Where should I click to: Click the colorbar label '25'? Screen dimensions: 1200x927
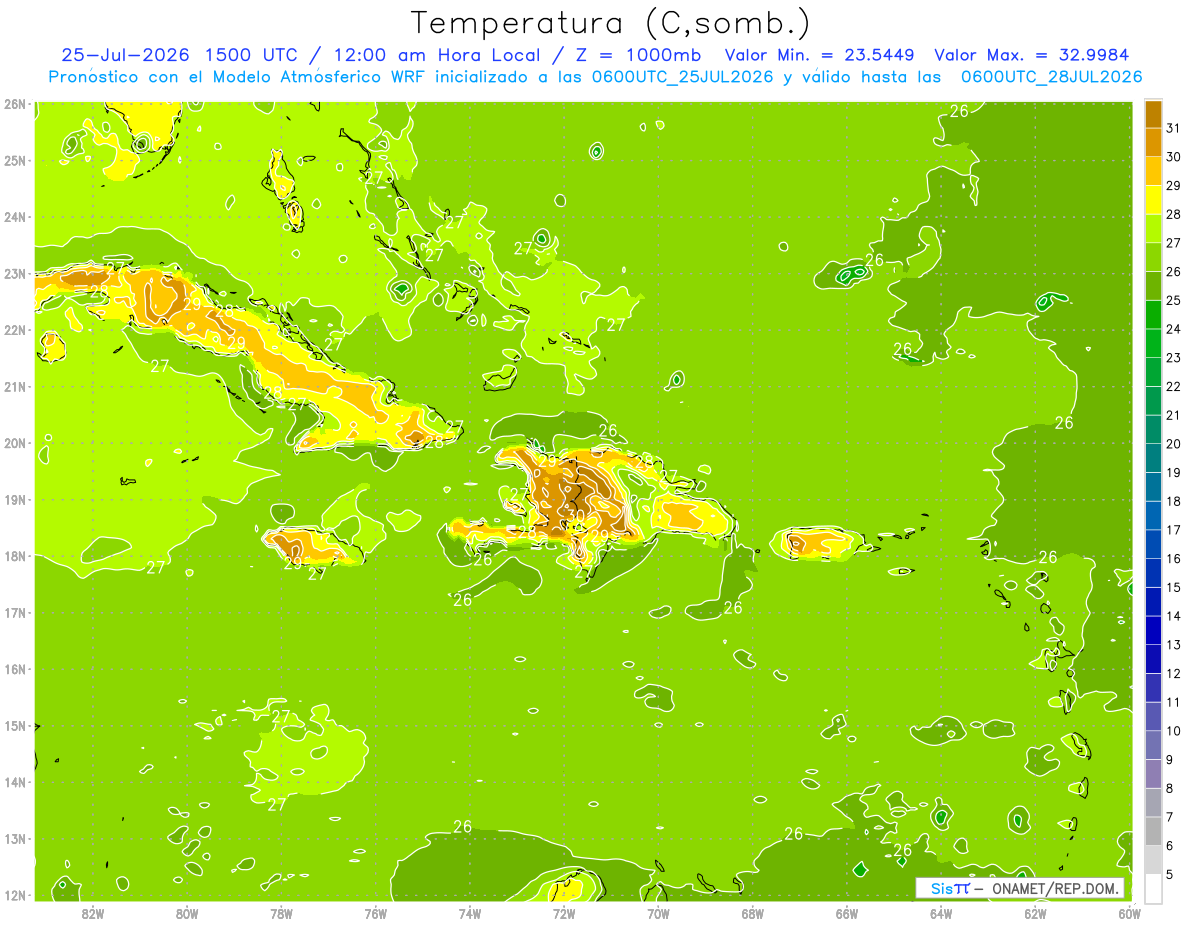pos(1174,300)
